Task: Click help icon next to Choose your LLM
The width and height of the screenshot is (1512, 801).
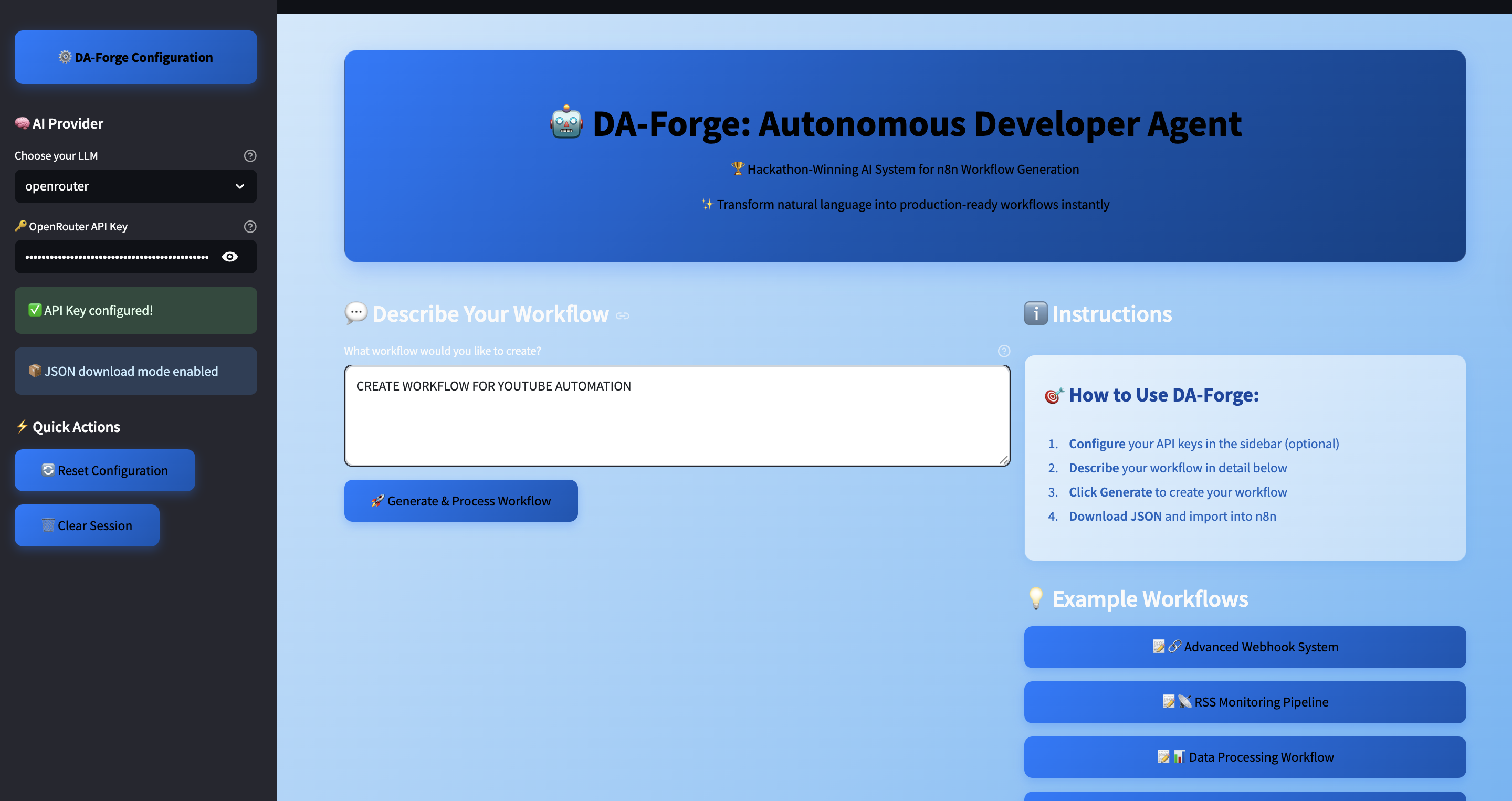Action: 250,155
